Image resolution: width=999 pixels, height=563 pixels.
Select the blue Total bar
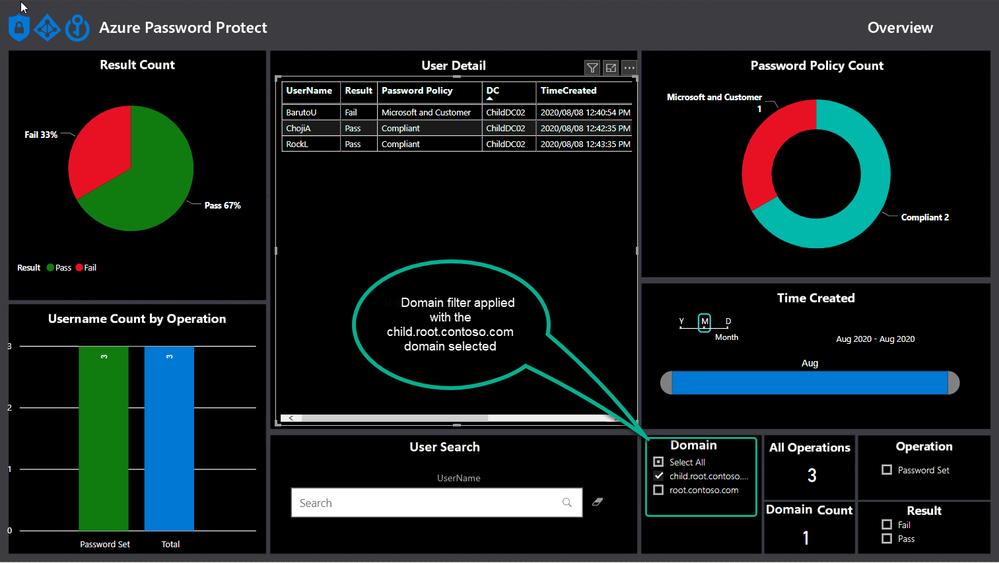pos(169,438)
